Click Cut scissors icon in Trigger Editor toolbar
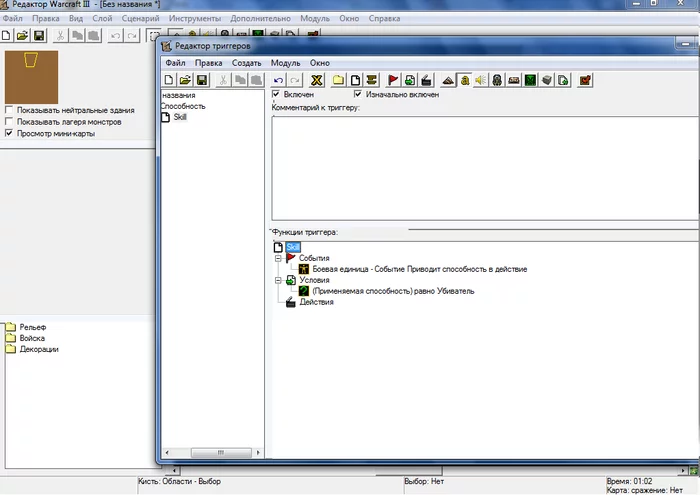Screen dimensions: 700x495 pyautogui.click(x=223, y=80)
